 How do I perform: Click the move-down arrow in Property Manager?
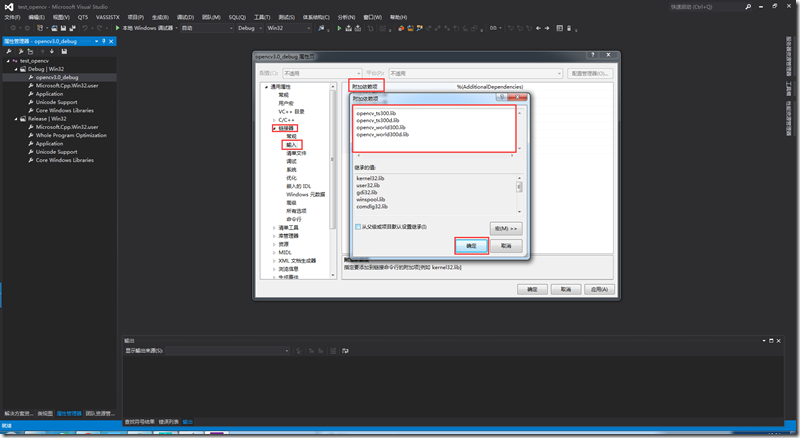(52, 52)
